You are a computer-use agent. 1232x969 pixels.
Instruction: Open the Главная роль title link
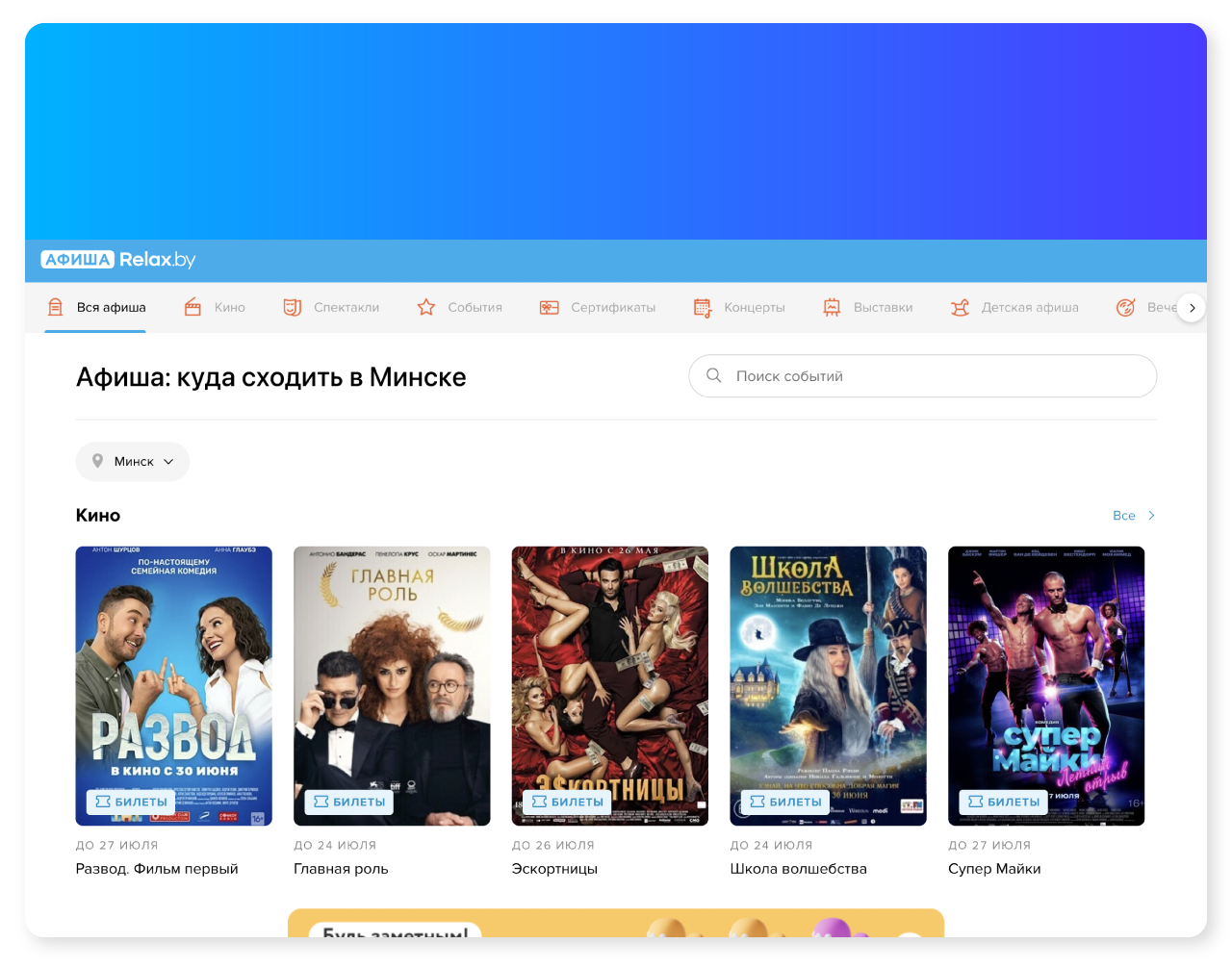341,869
